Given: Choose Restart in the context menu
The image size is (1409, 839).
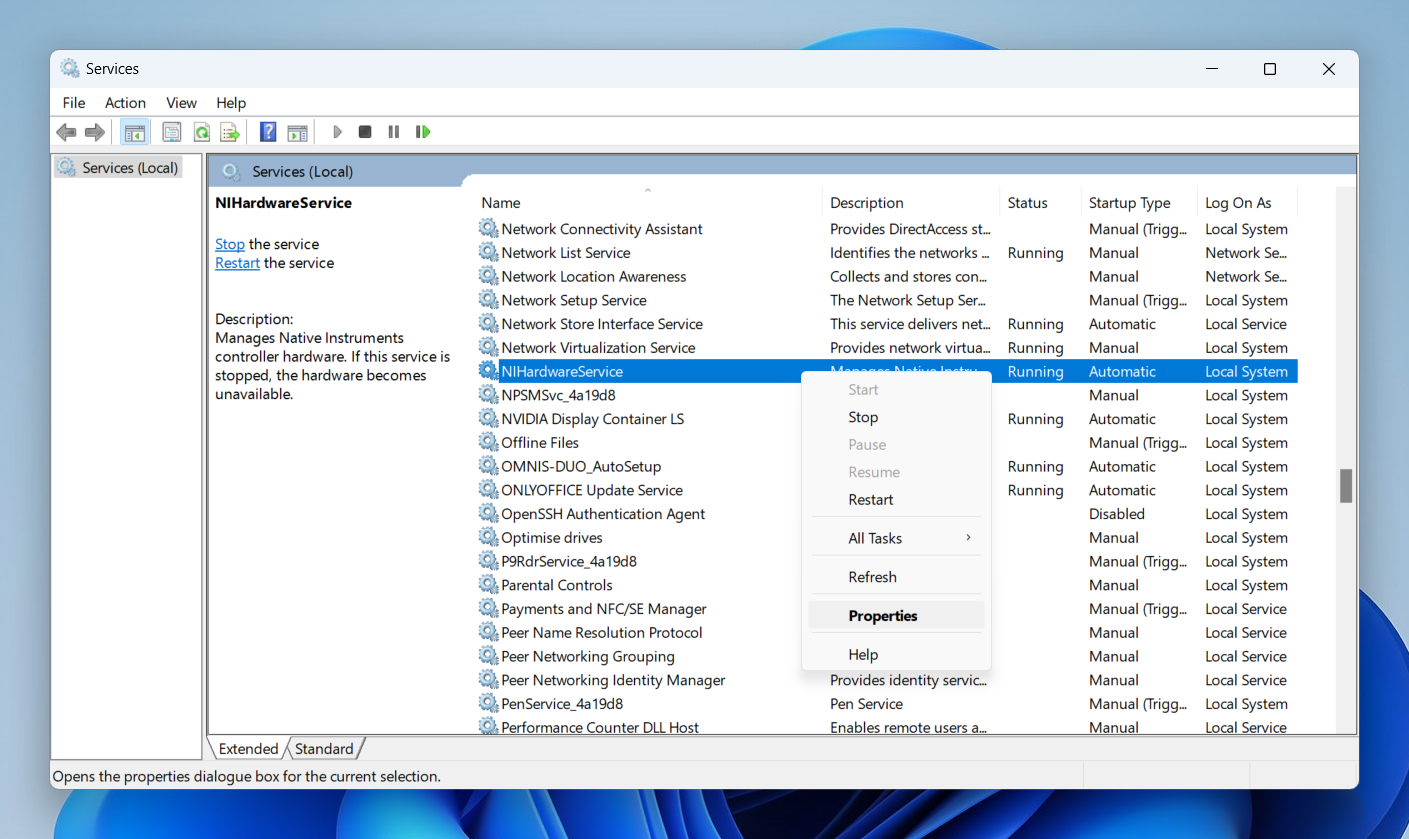Looking at the screenshot, I should (x=896, y=499).
